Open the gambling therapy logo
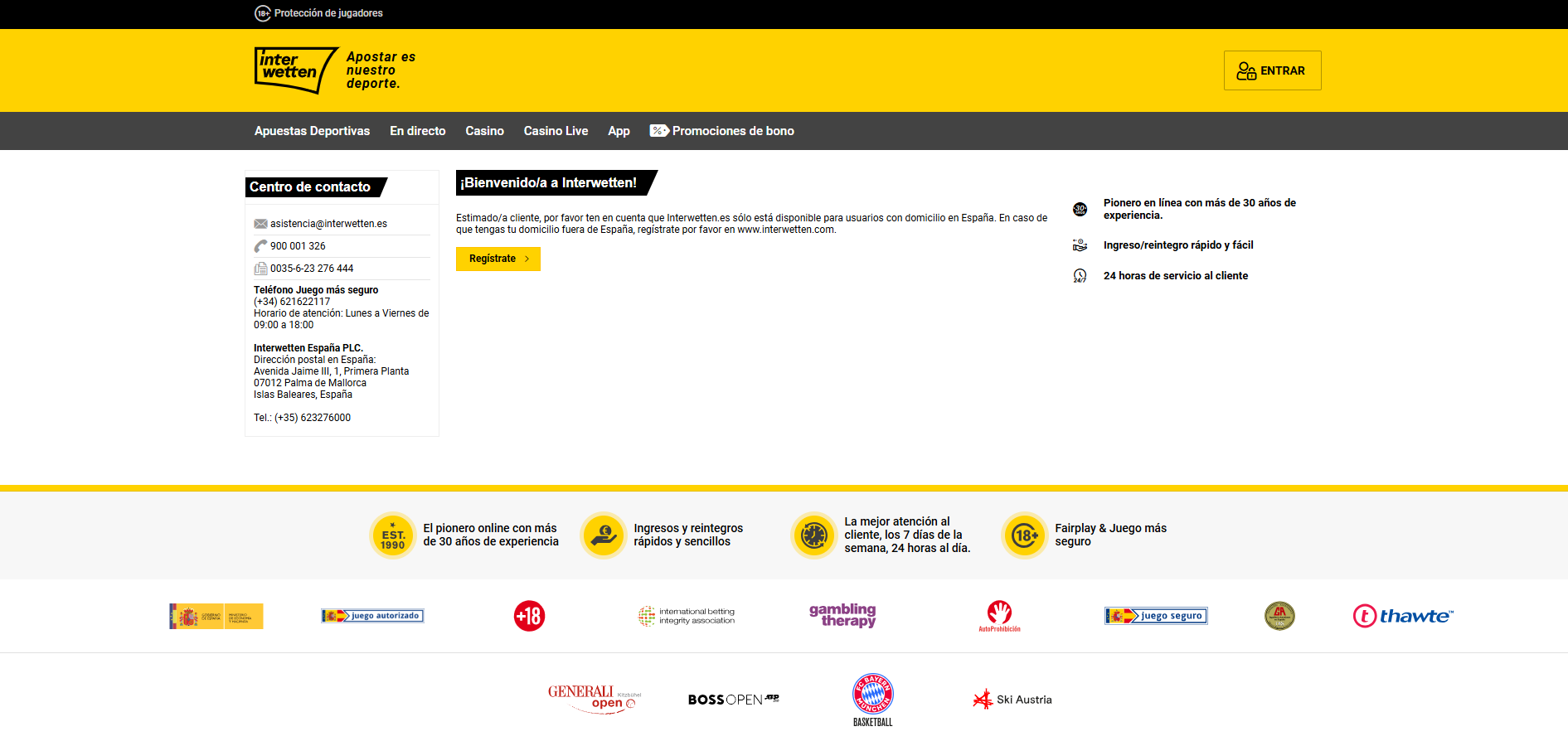The image size is (1568, 746). (x=842, y=616)
